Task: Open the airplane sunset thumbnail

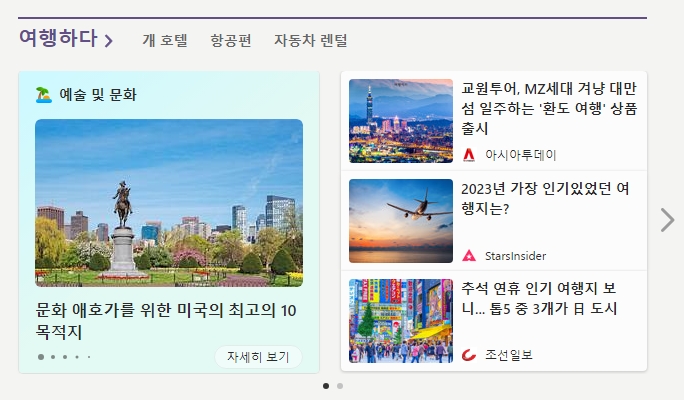Action: coord(401,221)
